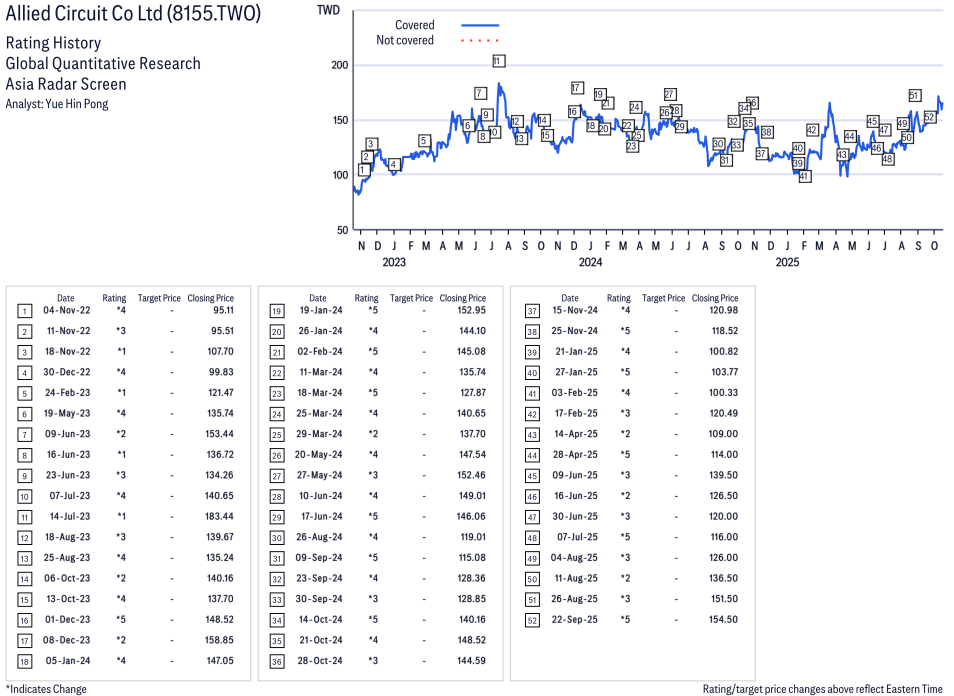Click the *Indicates Change footnote

(x=46, y=689)
